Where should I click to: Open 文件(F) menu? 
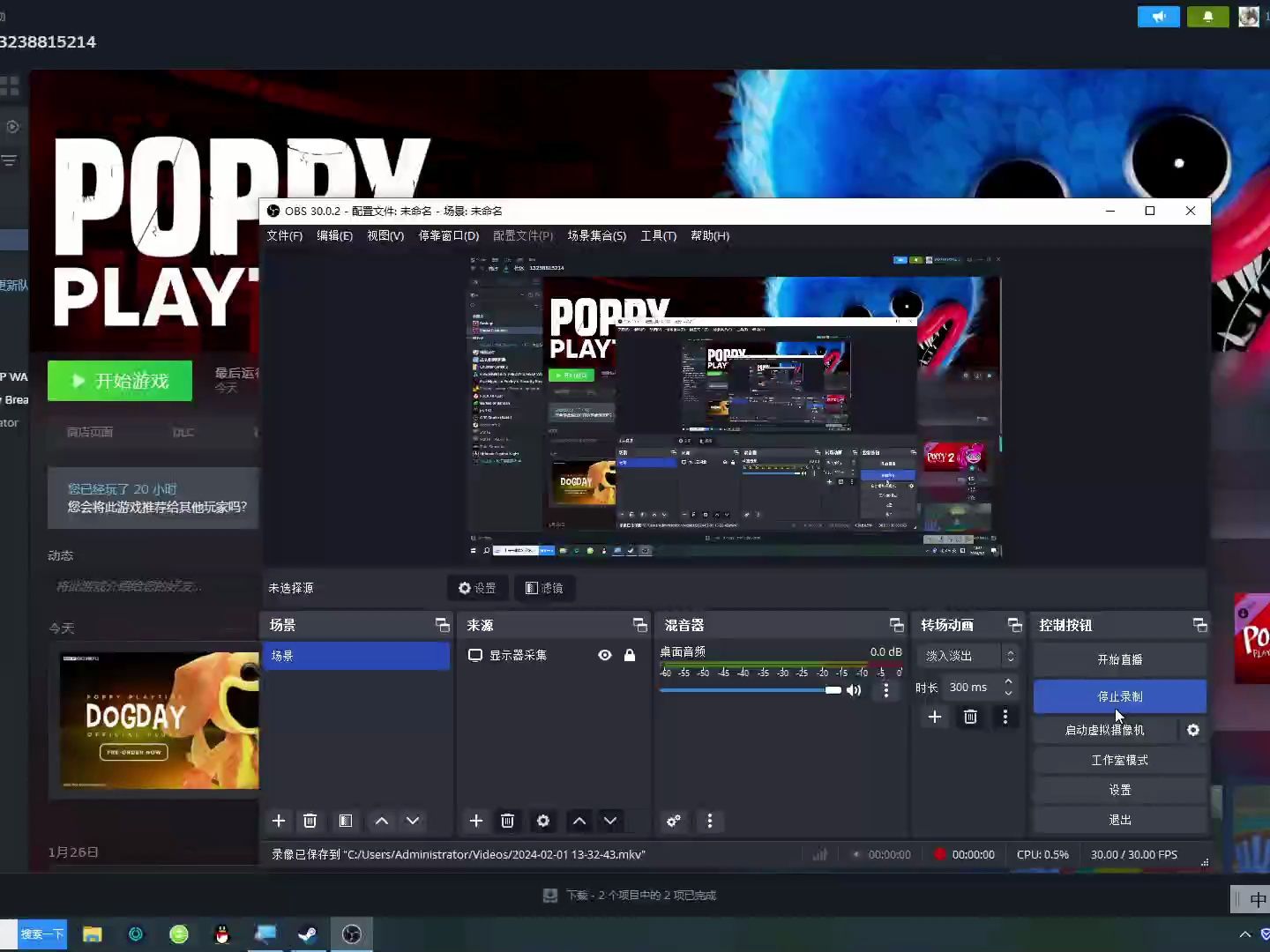284,235
